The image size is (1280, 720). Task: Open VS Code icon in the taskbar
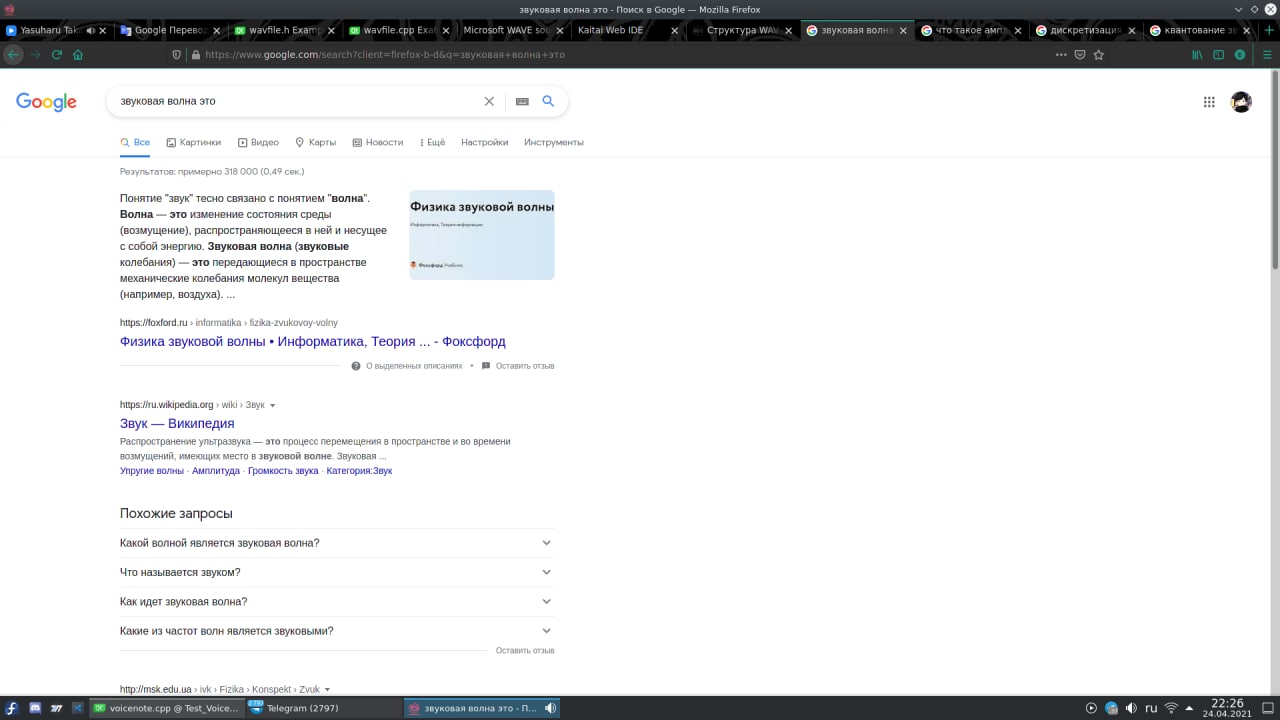tap(78, 708)
